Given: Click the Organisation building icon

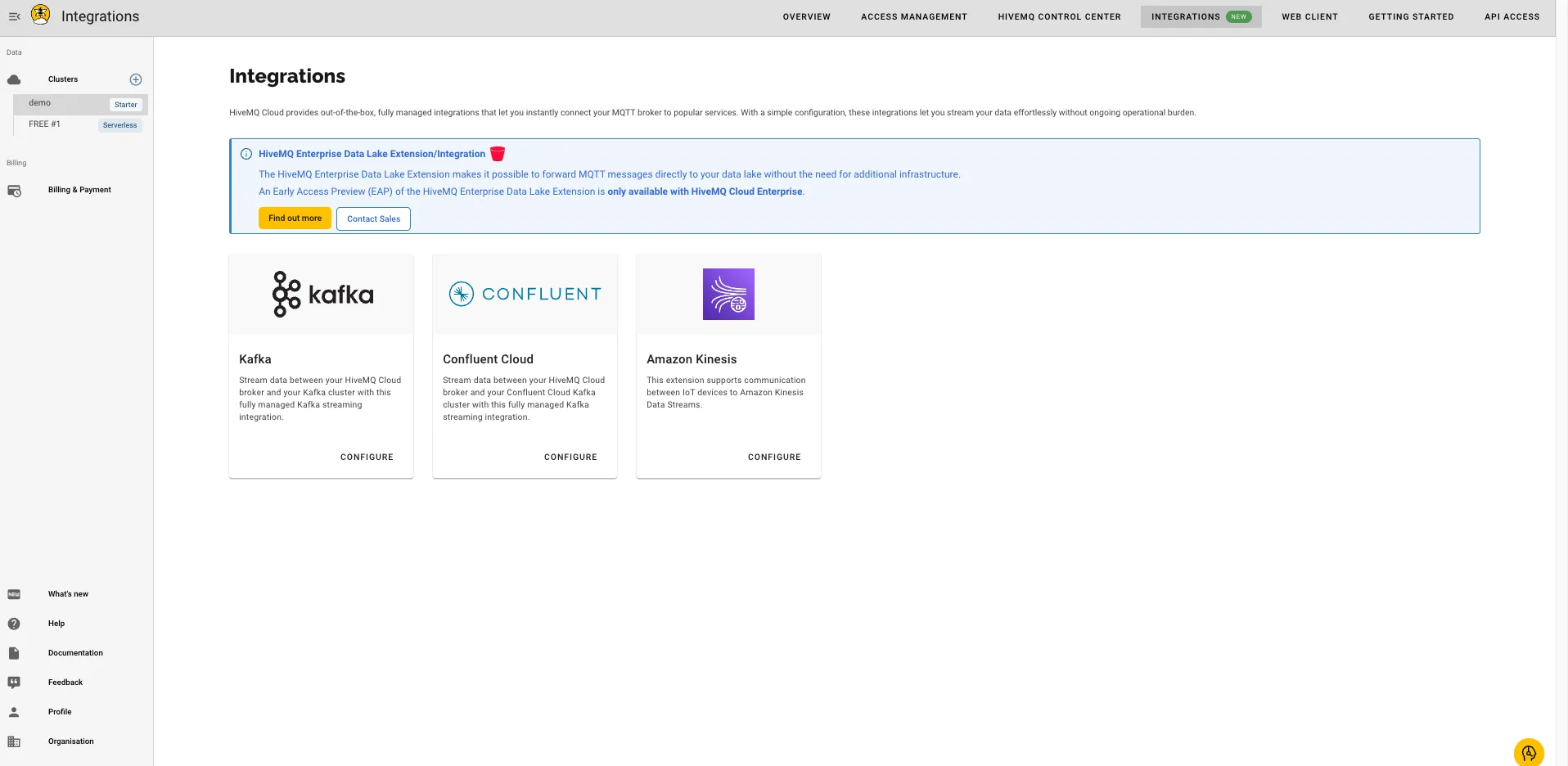Looking at the screenshot, I should coord(14,741).
